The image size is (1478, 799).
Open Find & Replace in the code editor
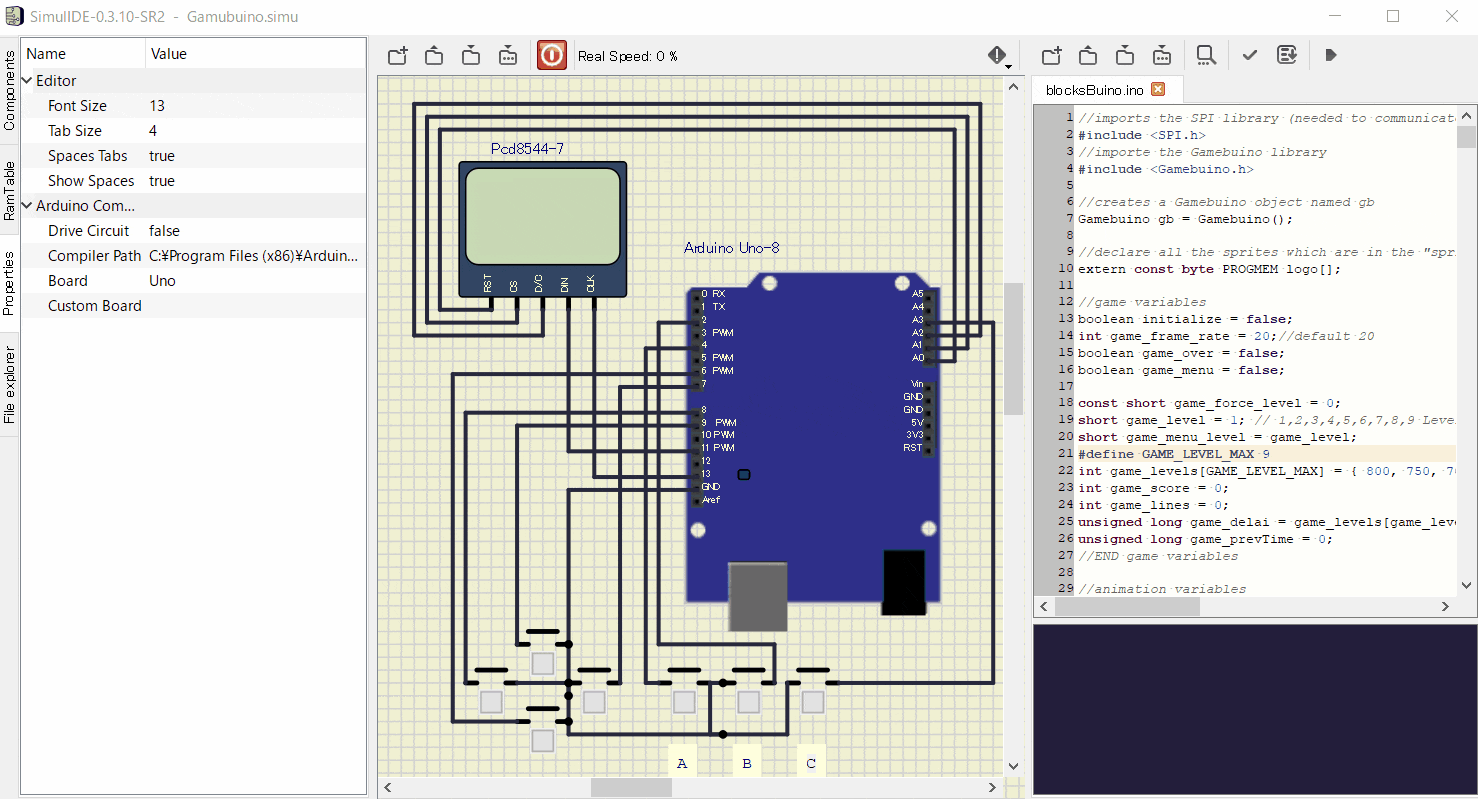click(x=1205, y=55)
